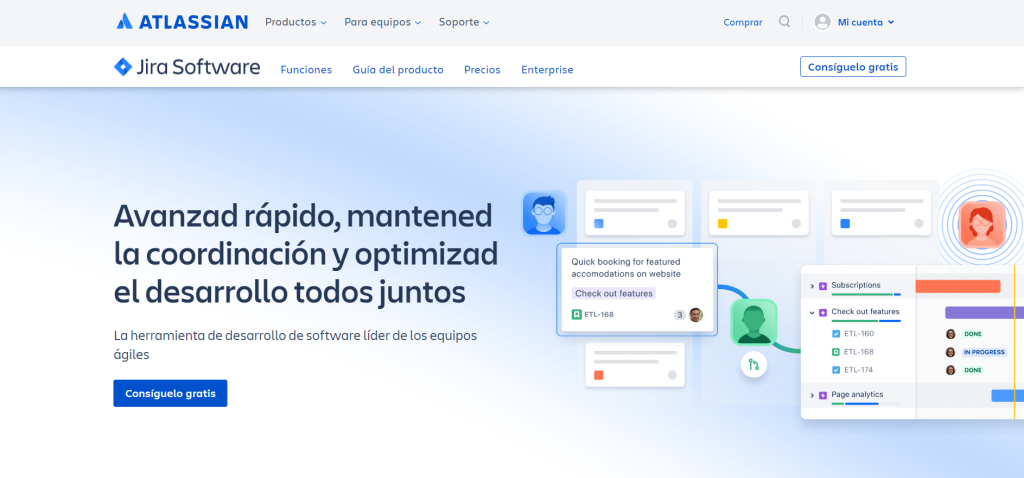Click the 3 count badge on card
The width and height of the screenshot is (1024, 478).
tap(680, 315)
